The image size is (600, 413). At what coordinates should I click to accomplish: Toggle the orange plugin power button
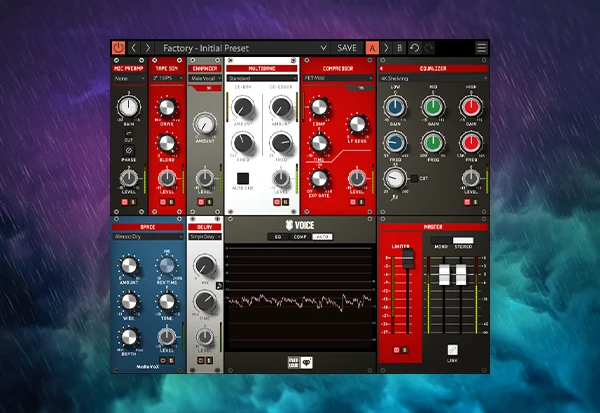tap(119, 48)
